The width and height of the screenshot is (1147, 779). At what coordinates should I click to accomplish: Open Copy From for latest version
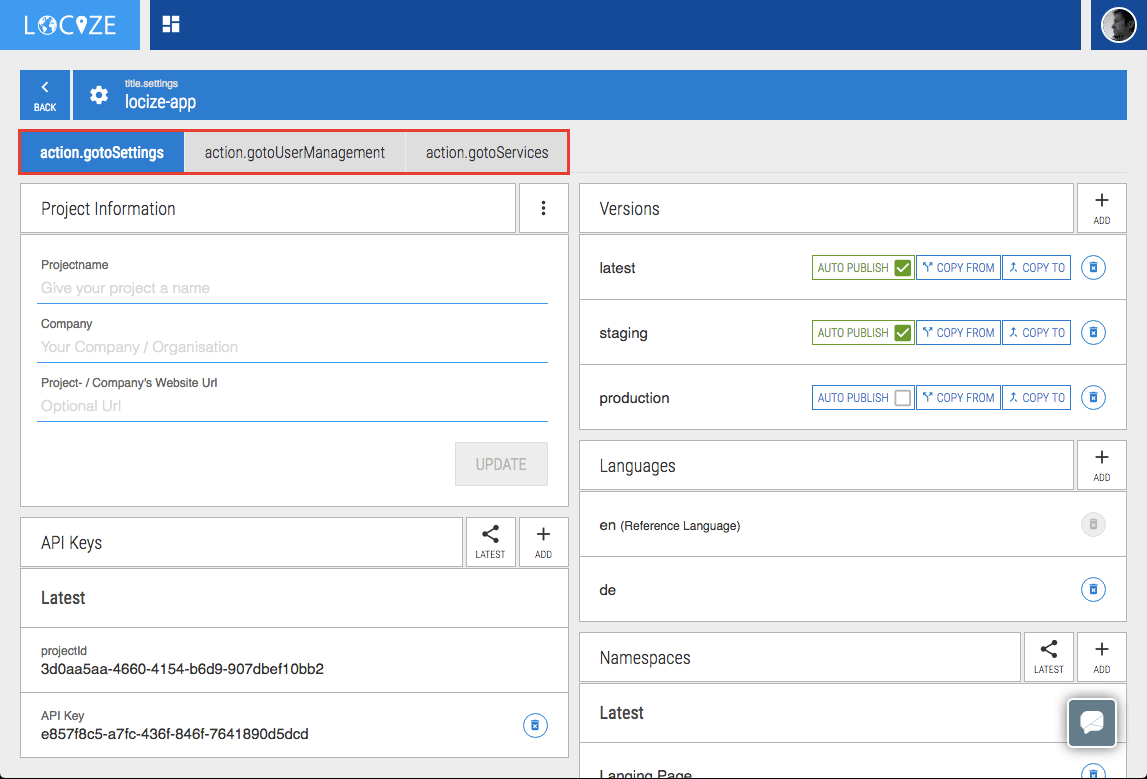[958, 268]
